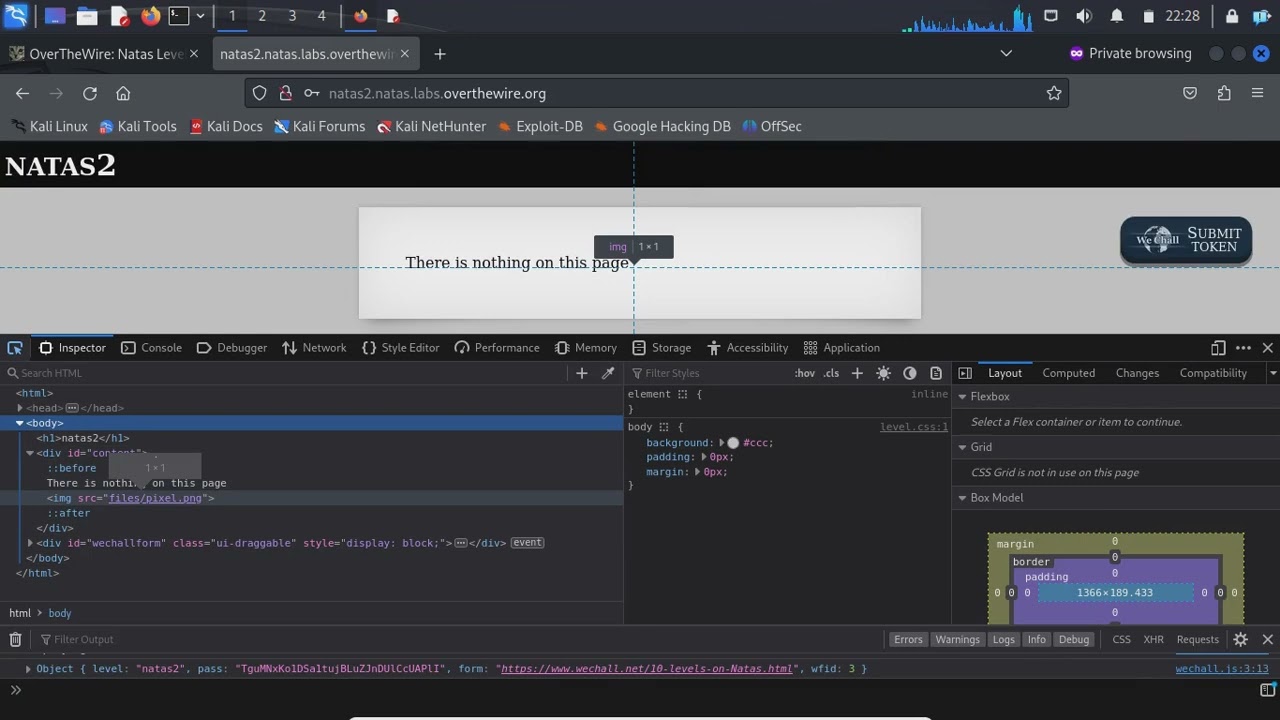Screen dimensions: 1280x720
Task: Collapse the Grid section
Action: point(963,447)
